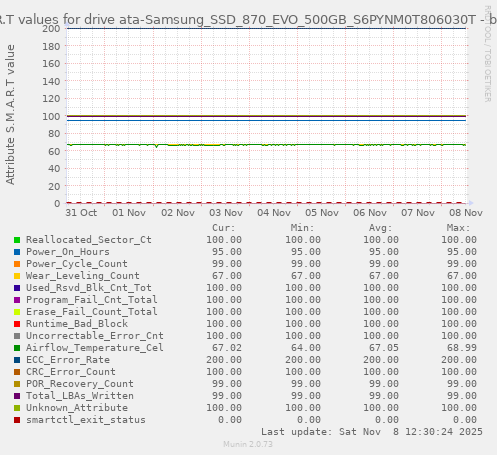The image size is (497, 455).
Task: Click the Power_On_Hours blue legend swatch
Action: [17, 252]
